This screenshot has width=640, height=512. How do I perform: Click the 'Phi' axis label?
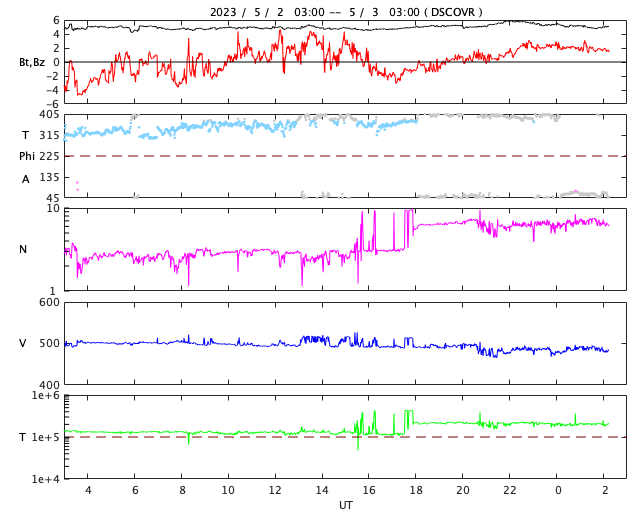[27, 156]
